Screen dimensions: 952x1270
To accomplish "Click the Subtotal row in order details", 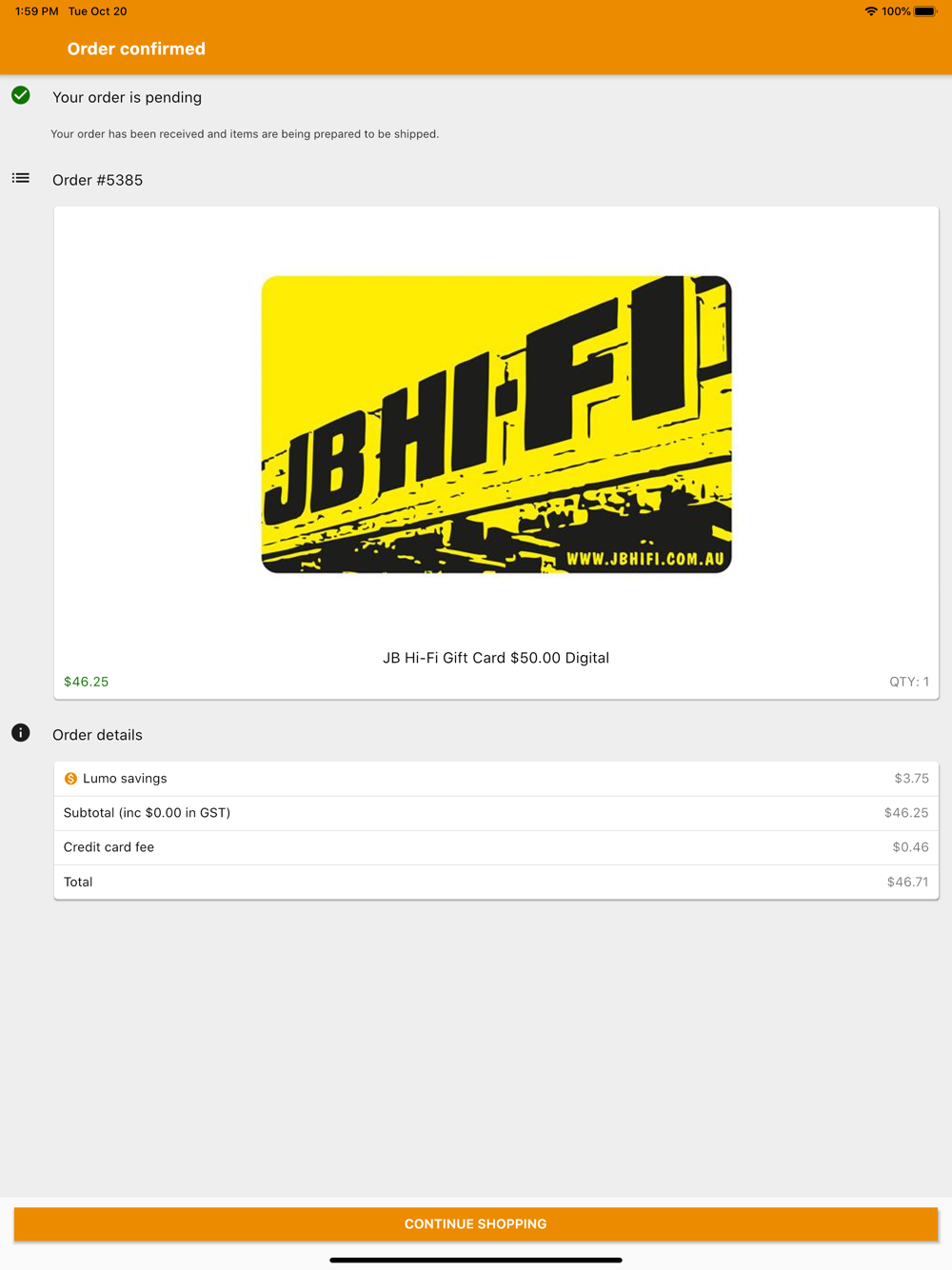I will pyautogui.click(x=496, y=813).
